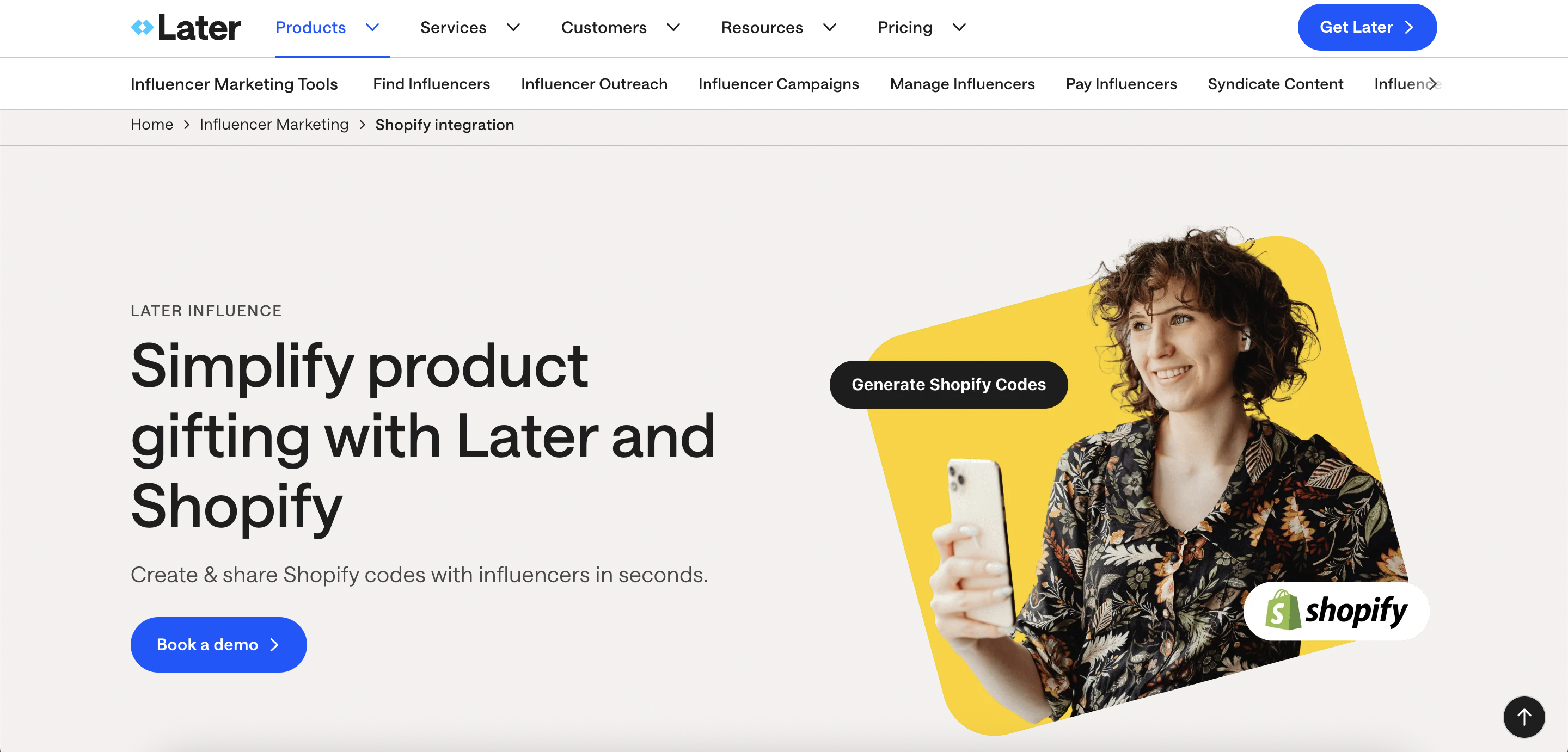Click the scroll-to-top arrow button

pyautogui.click(x=1523, y=717)
